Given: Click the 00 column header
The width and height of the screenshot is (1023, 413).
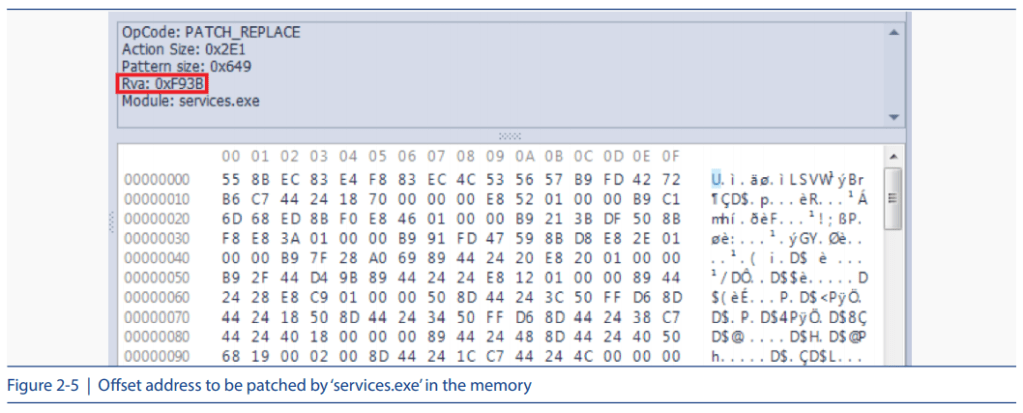Looking at the screenshot, I should coord(231,156).
